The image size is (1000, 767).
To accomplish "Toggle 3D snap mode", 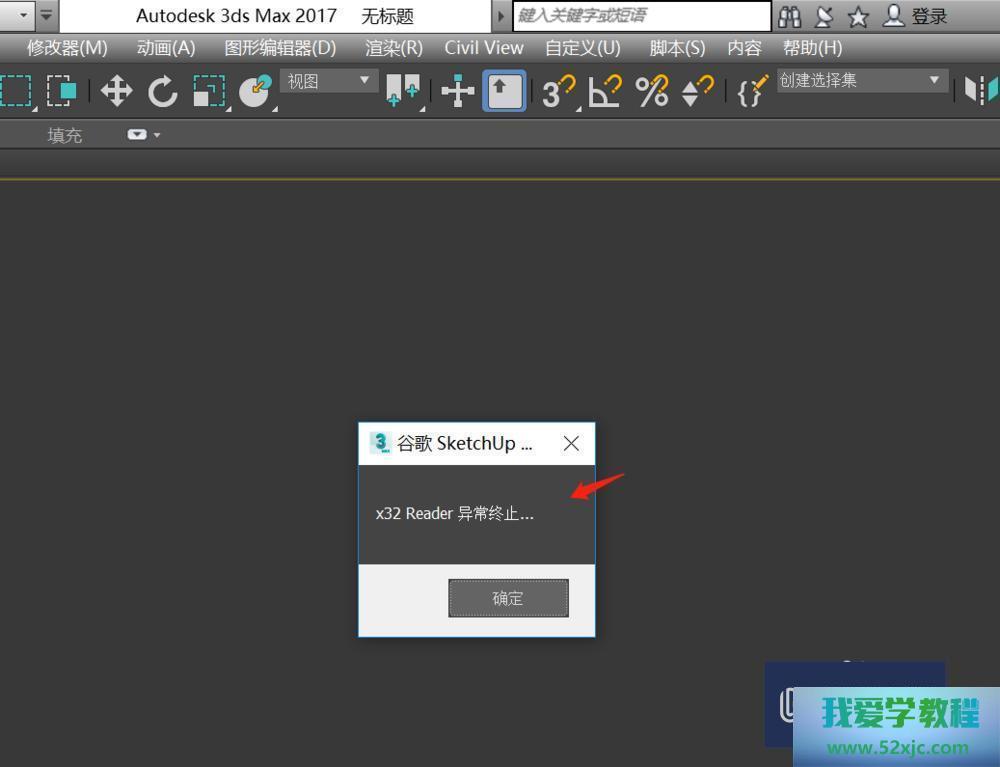I will pos(557,91).
